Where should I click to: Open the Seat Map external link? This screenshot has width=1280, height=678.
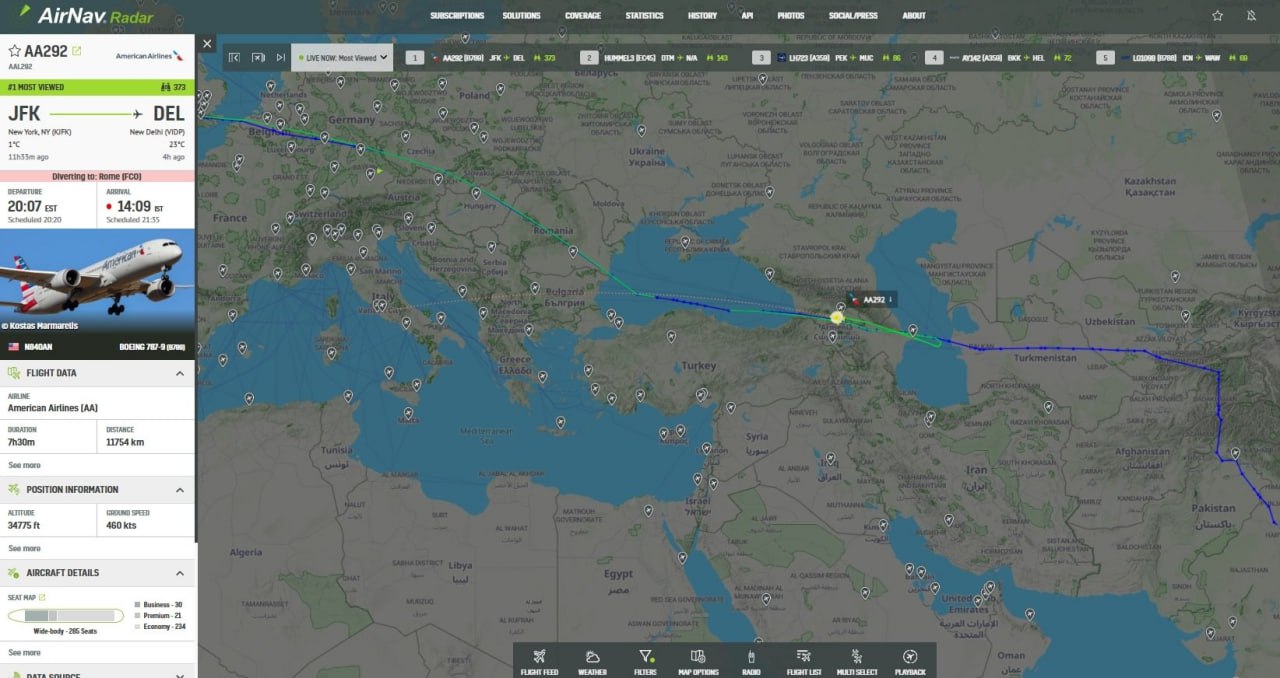(42, 597)
